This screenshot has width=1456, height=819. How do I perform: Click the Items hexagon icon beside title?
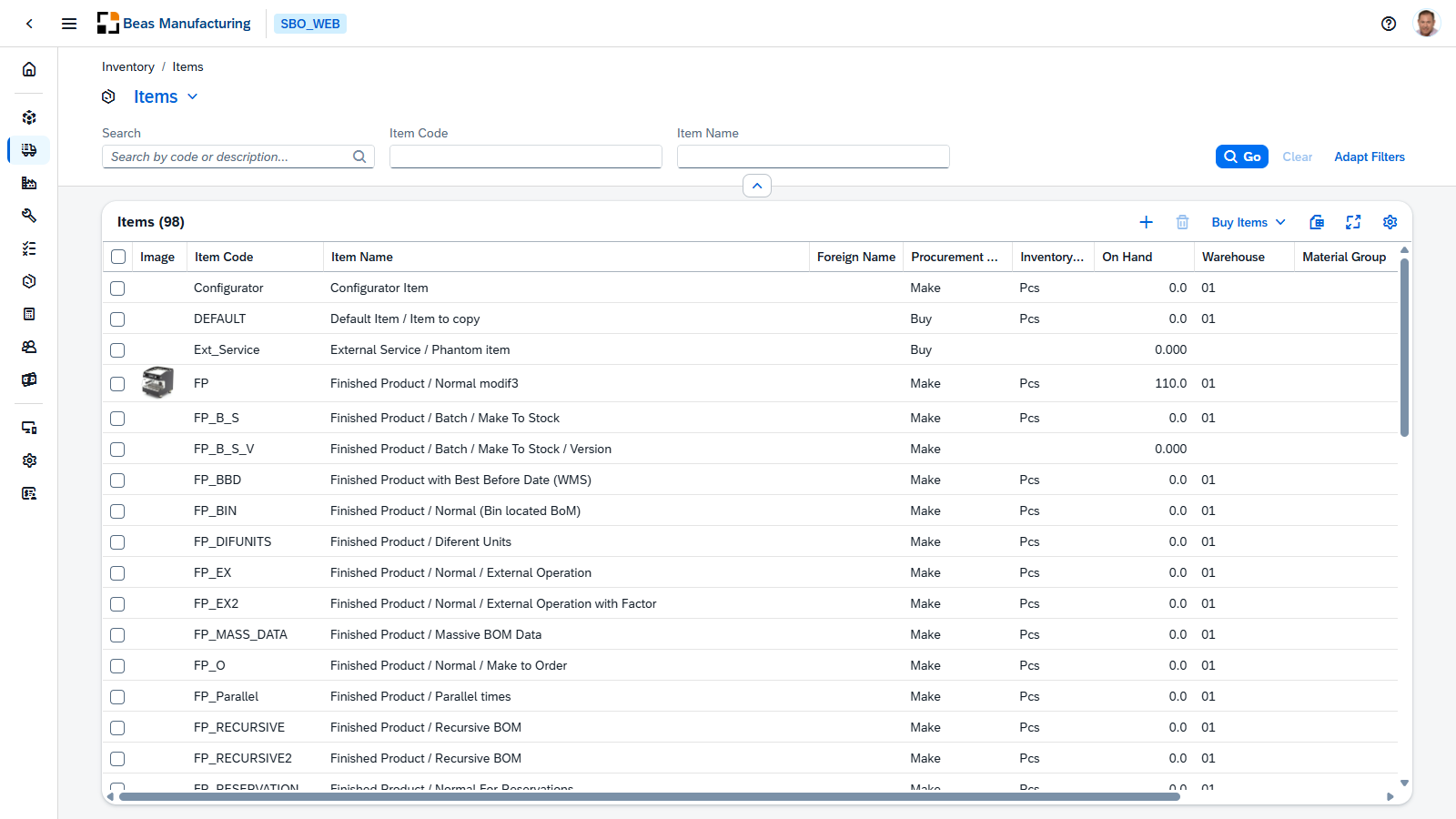[x=108, y=96]
